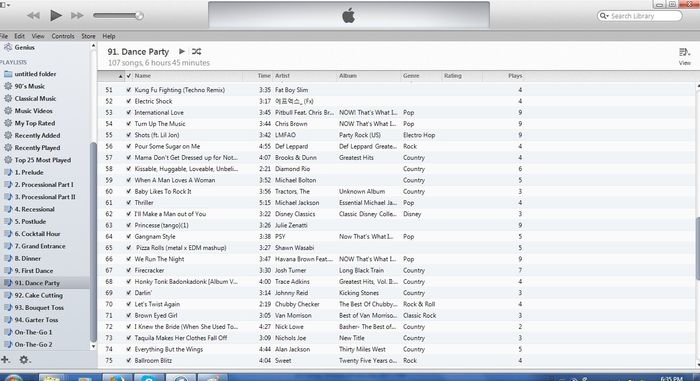Uncheck the Electric Shock song checkbox
This screenshot has height=381, width=700.
(x=129, y=101)
